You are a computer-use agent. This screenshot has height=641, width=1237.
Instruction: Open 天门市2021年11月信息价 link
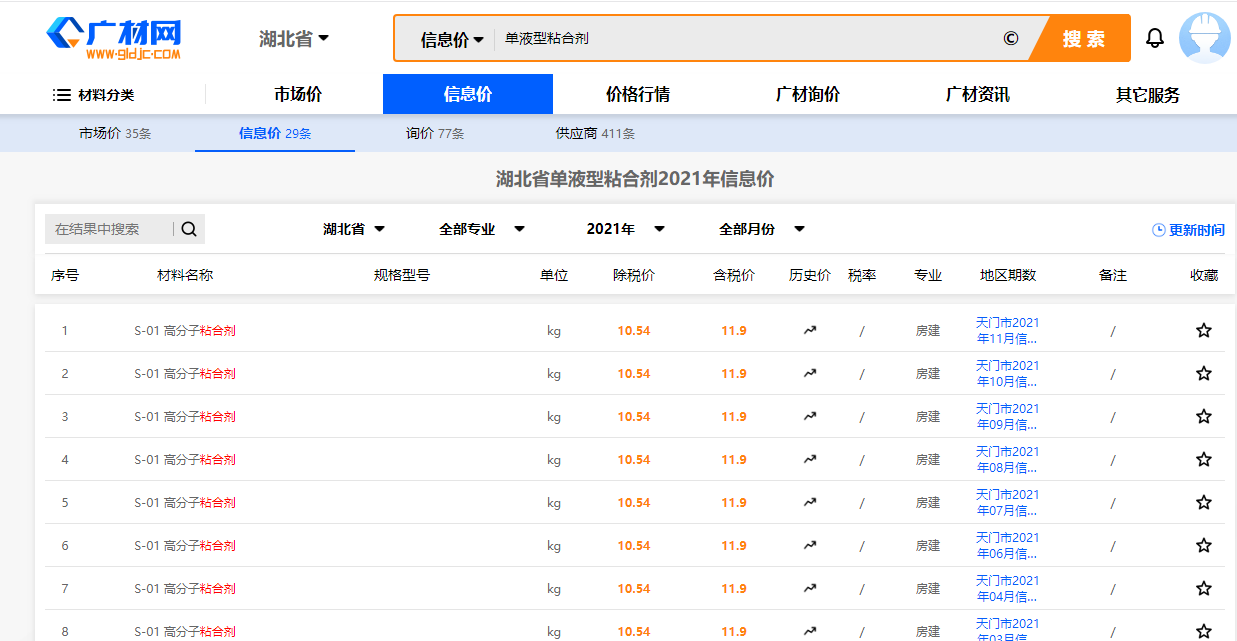click(x=1007, y=331)
